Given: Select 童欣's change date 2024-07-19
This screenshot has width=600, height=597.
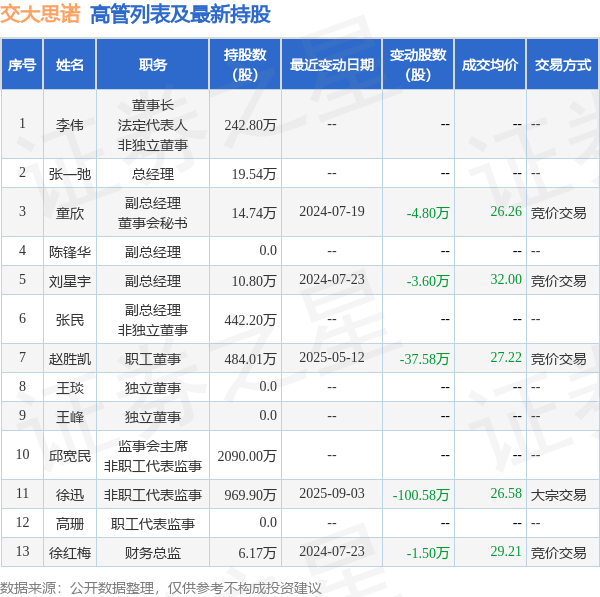Looking at the screenshot, I should (x=332, y=211).
